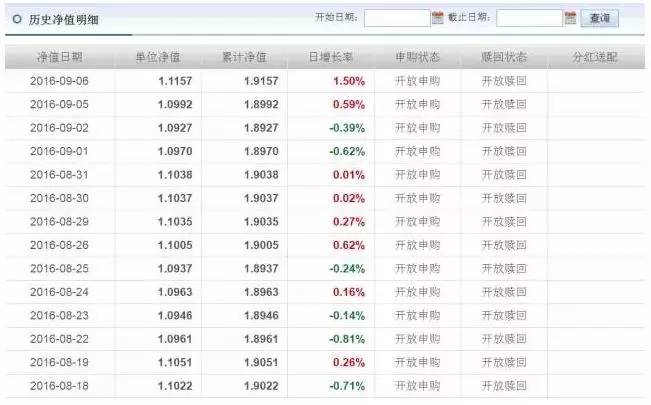Click daily growth rate -0.14%
651x405 pixels.
tap(347, 316)
